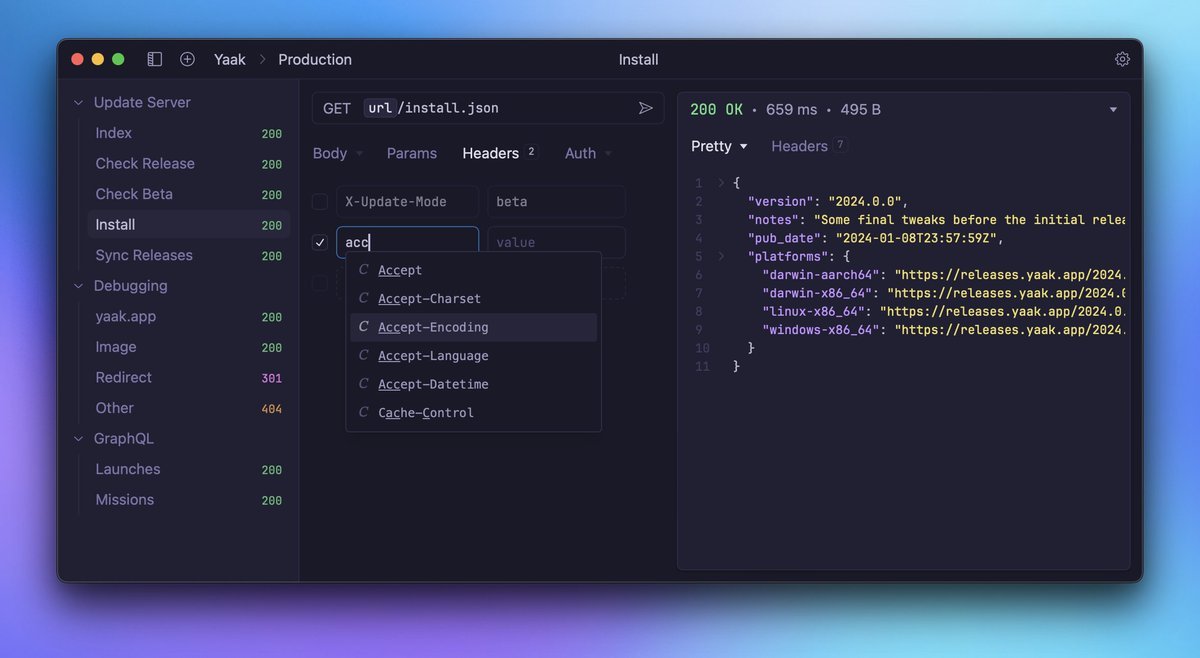Click the header value input field
This screenshot has width=1200, height=658.
(556, 242)
